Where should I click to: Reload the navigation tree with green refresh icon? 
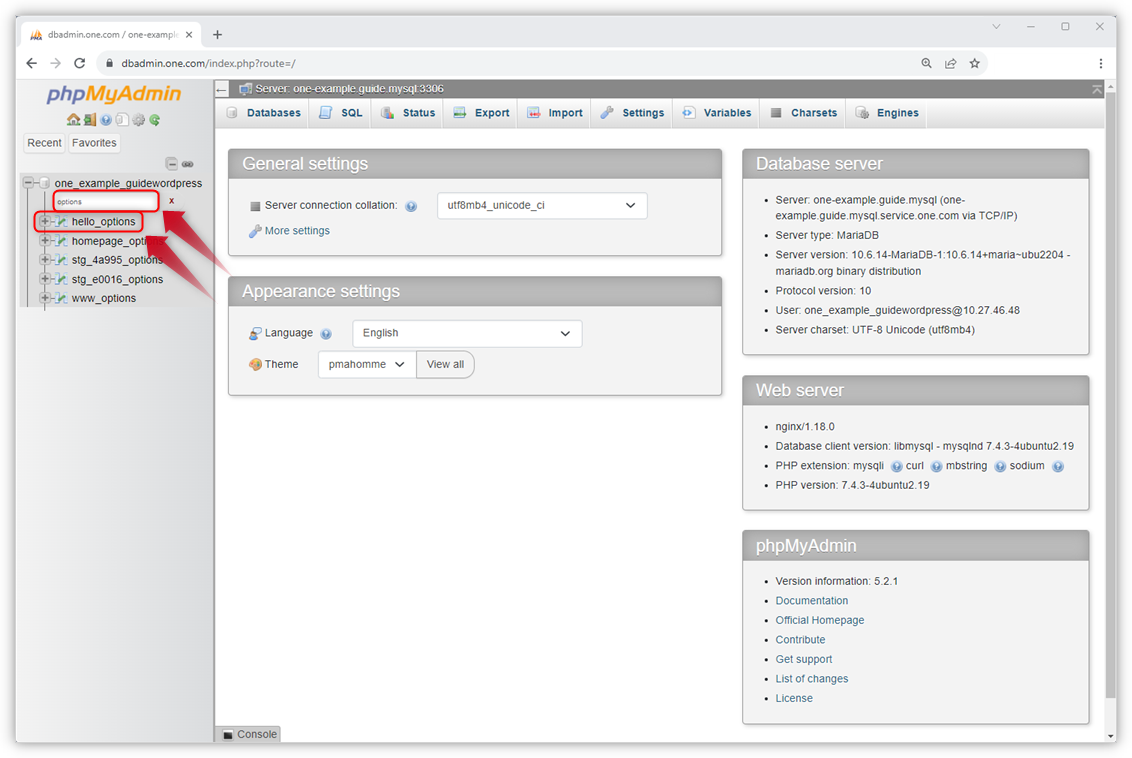(x=155, y=120)
